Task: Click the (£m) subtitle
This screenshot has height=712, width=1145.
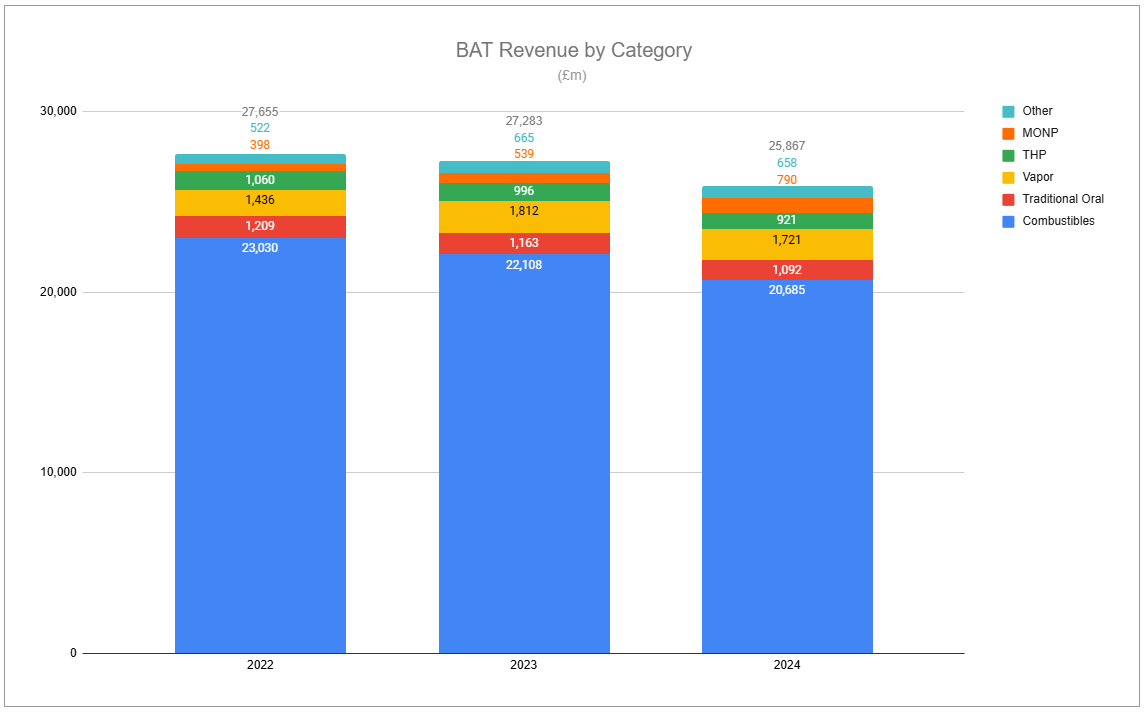Action: point(572,75)
